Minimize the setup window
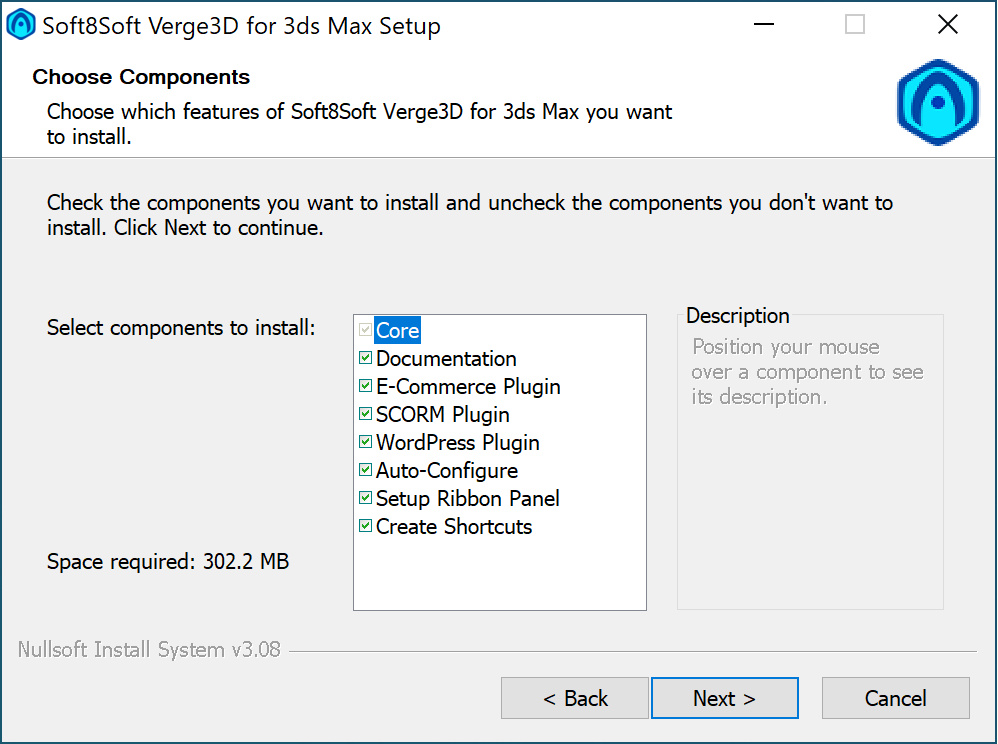998x744 pixels. 764,25
